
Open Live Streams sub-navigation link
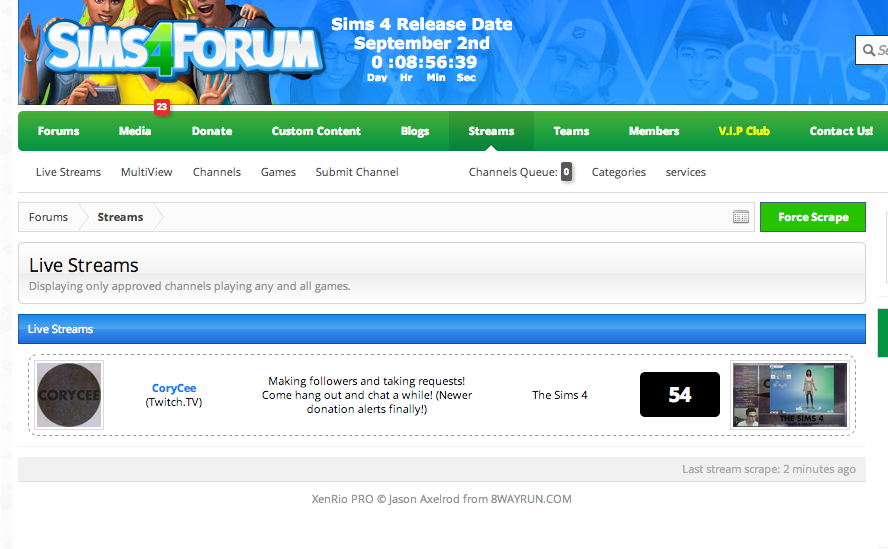click(x=69, y=172)
